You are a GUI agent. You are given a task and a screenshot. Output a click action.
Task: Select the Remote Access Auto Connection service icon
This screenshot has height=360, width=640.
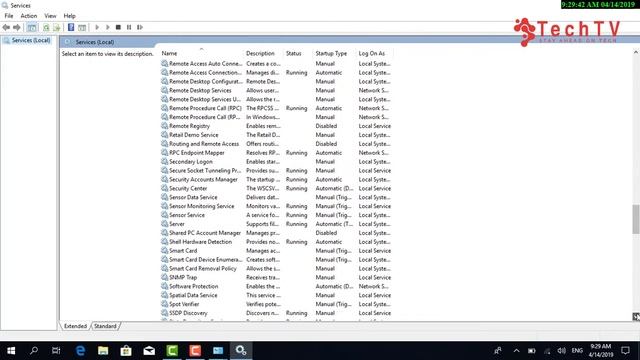(164, 64)
